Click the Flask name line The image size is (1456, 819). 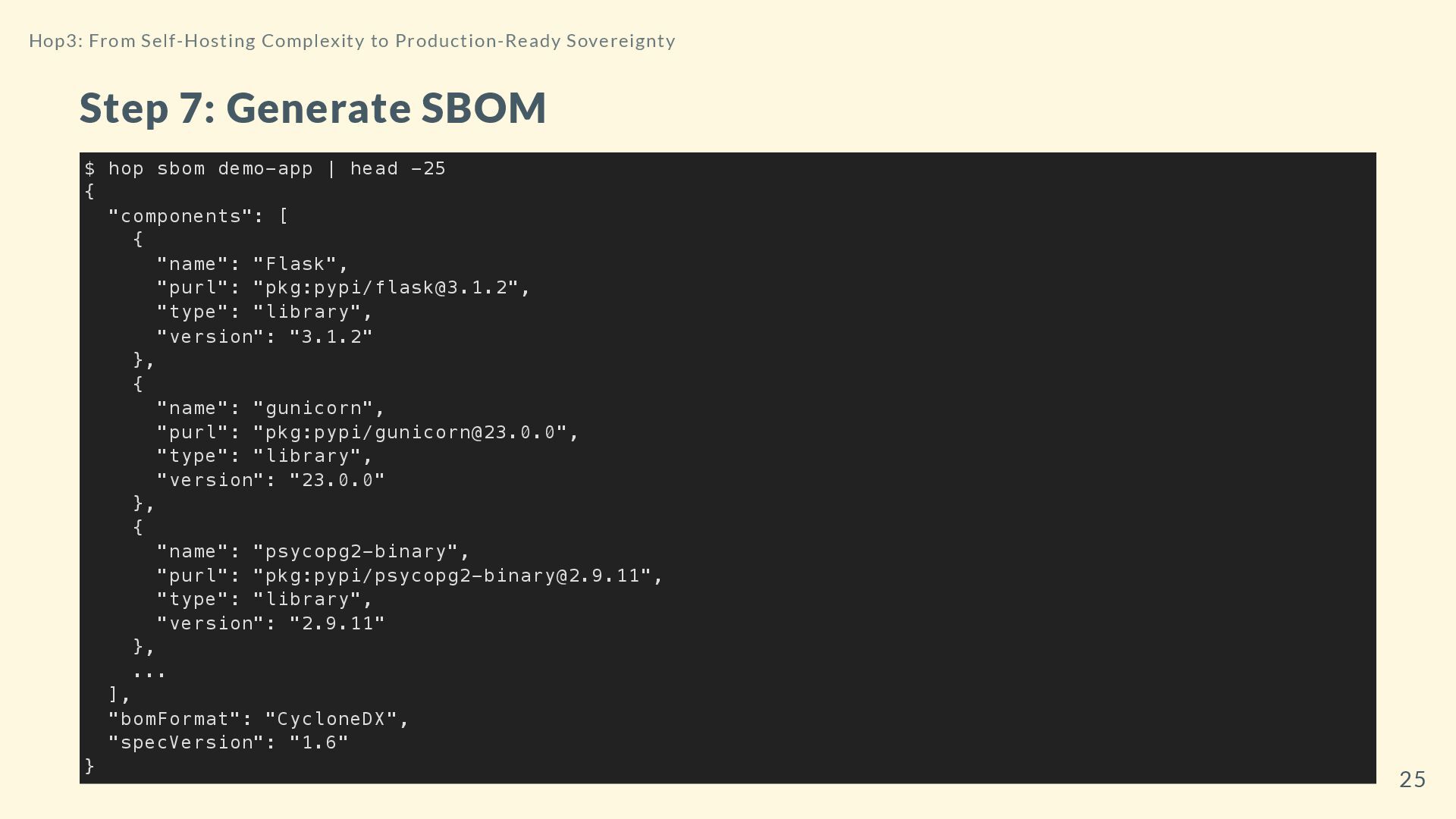click(253, 264)
